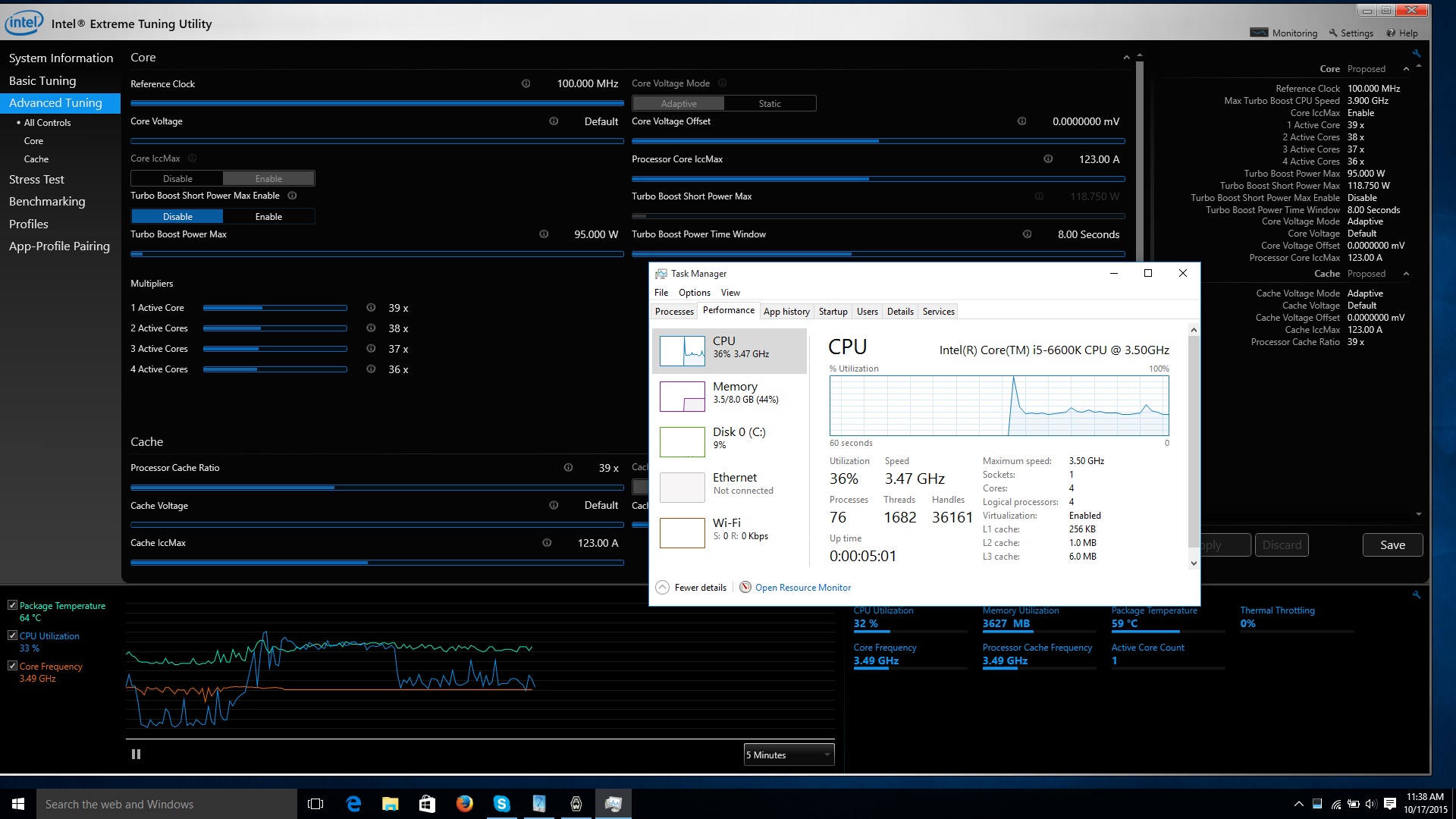Open Task Manager File menu
This screenshot has width=1456, height=819.
pos(661,293)
